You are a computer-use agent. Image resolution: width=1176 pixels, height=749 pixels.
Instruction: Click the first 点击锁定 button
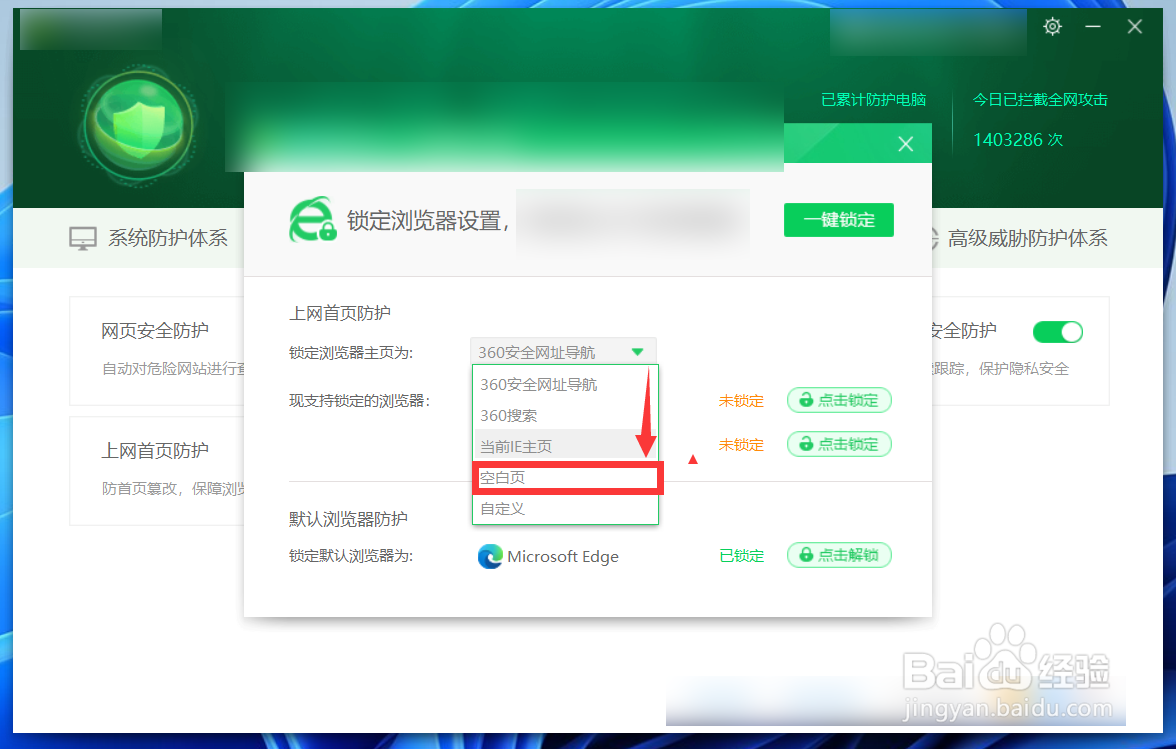[x=839, y=400]
